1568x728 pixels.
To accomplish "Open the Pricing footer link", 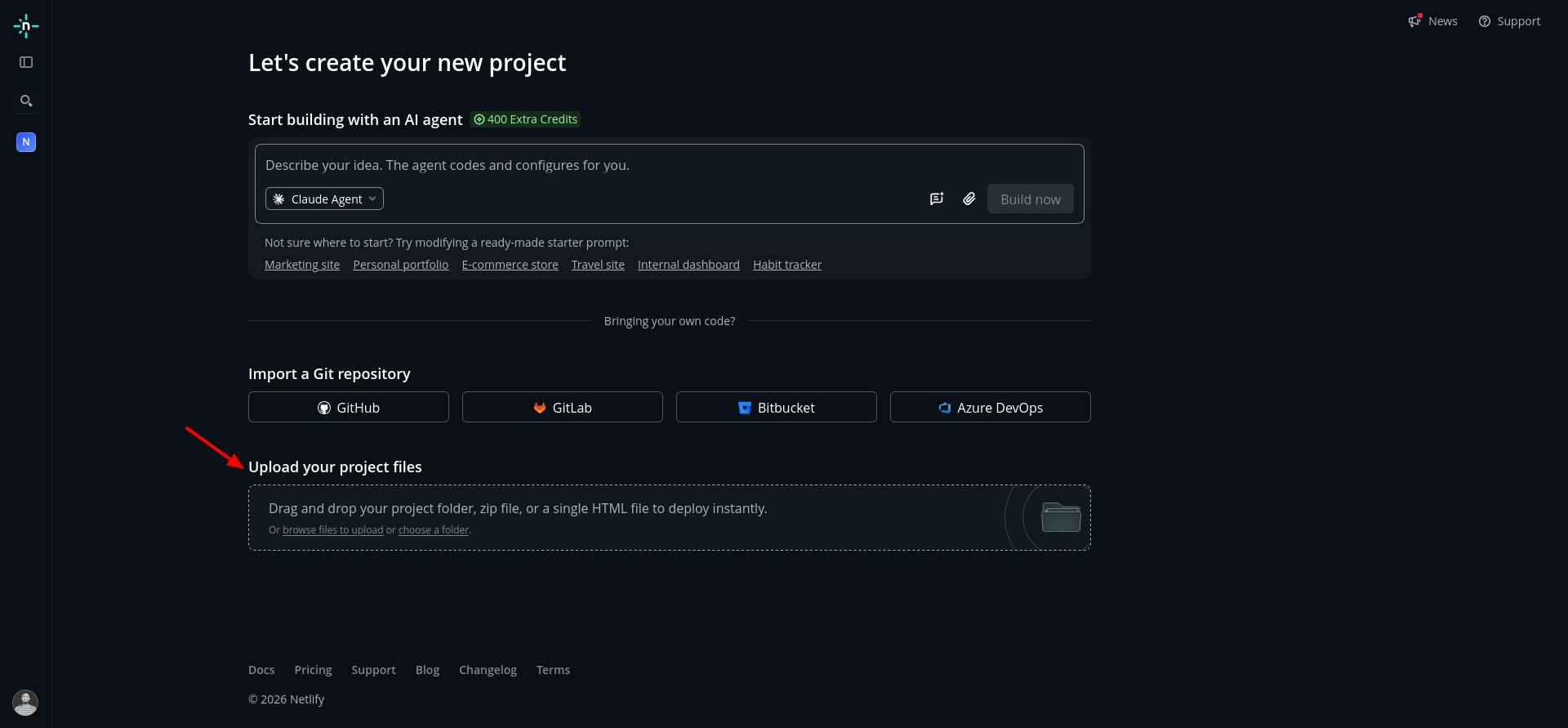I will (x=313, y=670).
